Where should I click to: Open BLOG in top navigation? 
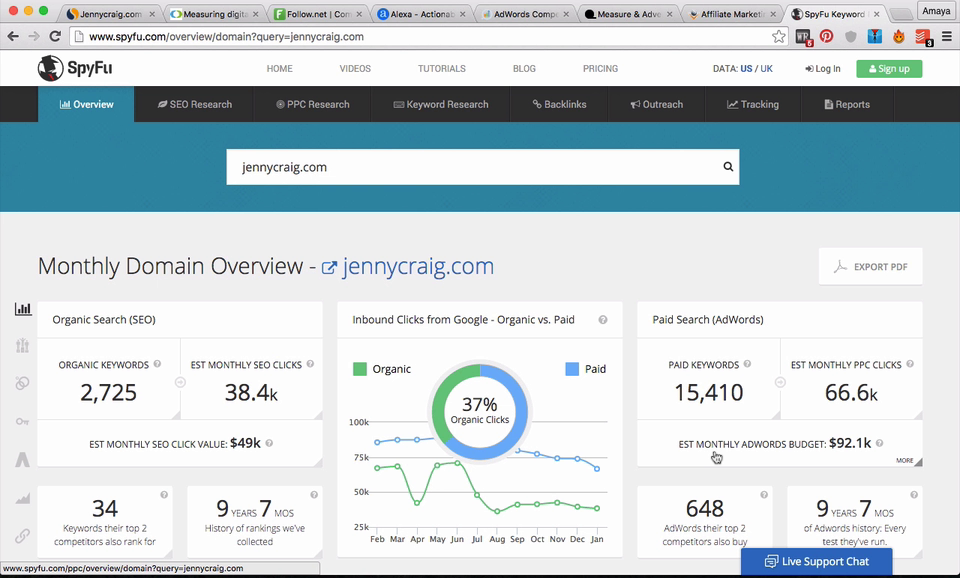pyautogui.click(x=524, y=69)
